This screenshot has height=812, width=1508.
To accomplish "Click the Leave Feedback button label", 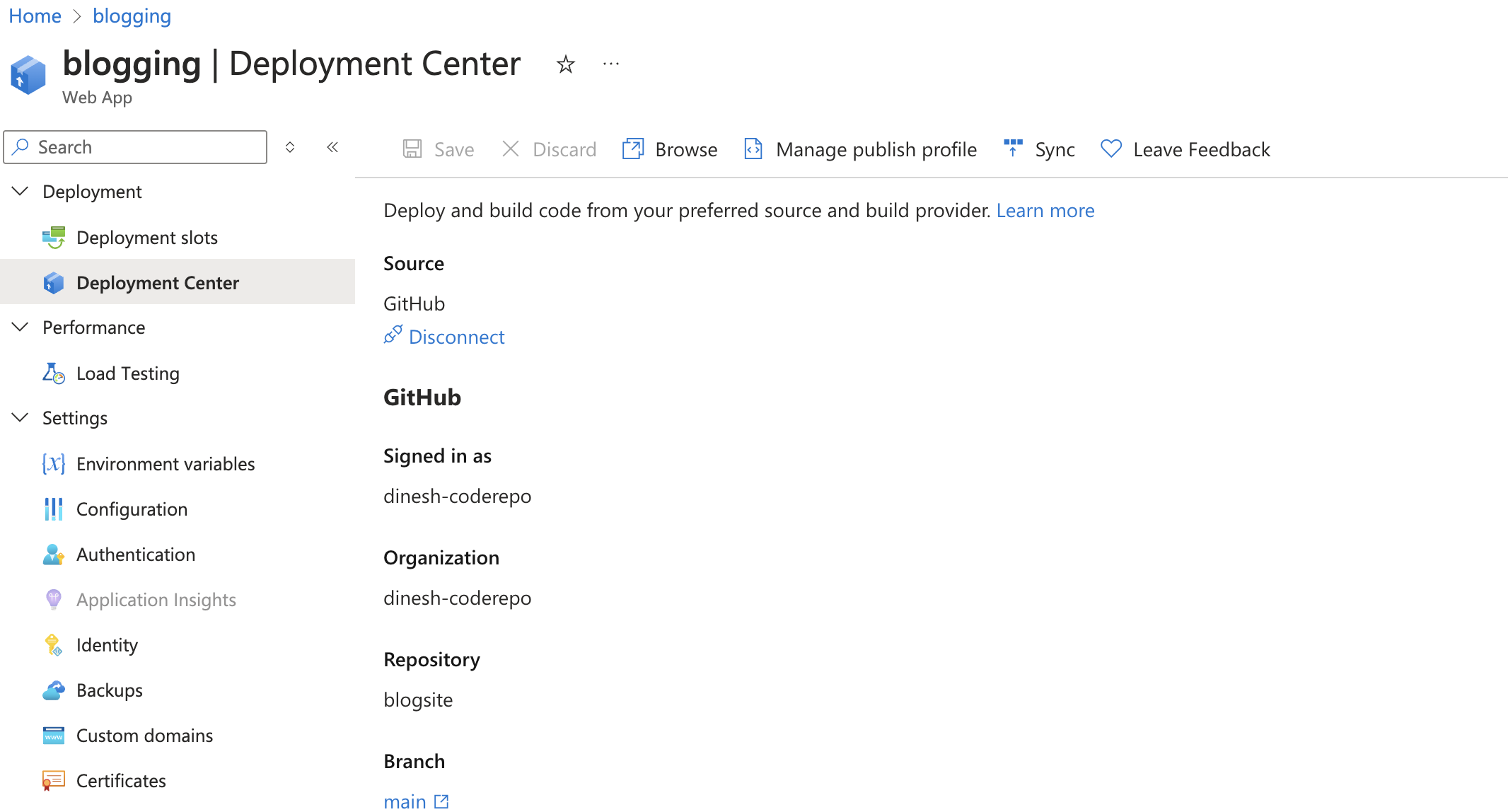I will coord(1201,149).
